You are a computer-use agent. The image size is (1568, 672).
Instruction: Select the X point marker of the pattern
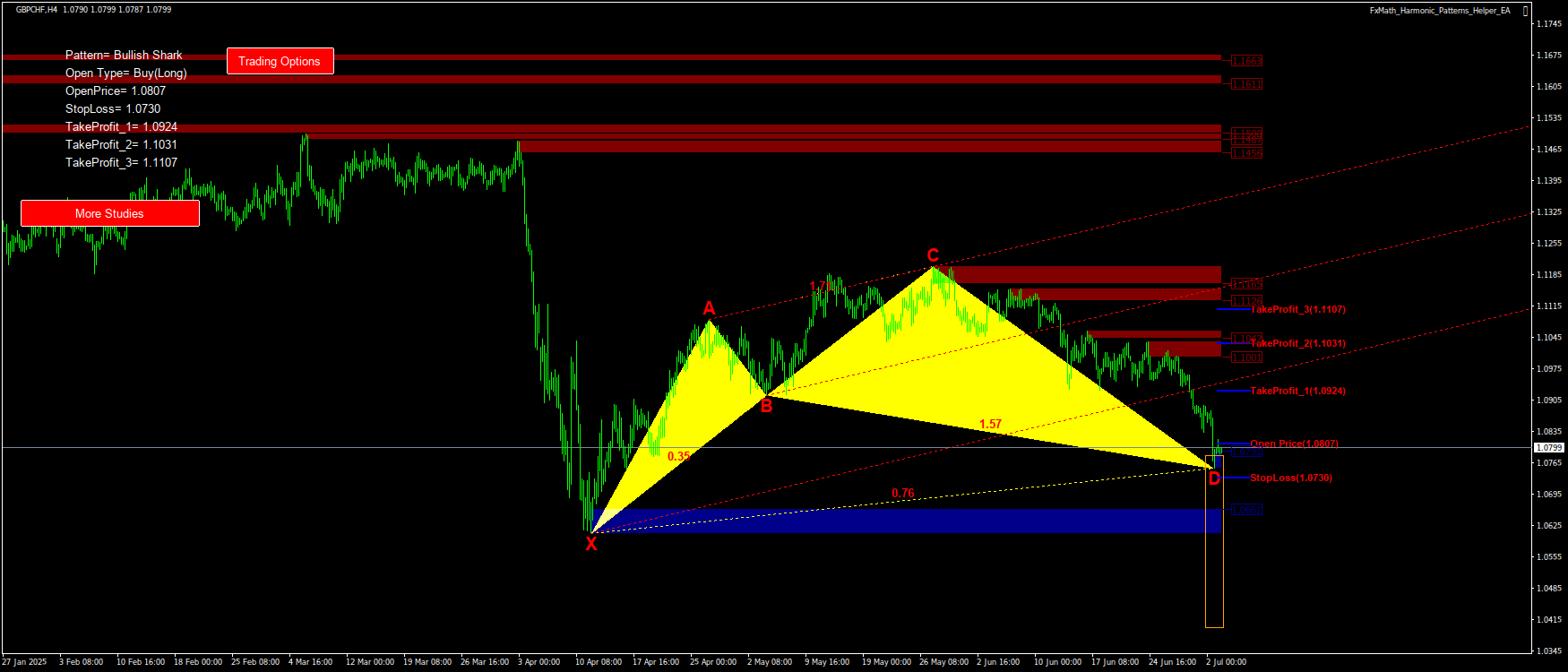(x=590, y=543)
